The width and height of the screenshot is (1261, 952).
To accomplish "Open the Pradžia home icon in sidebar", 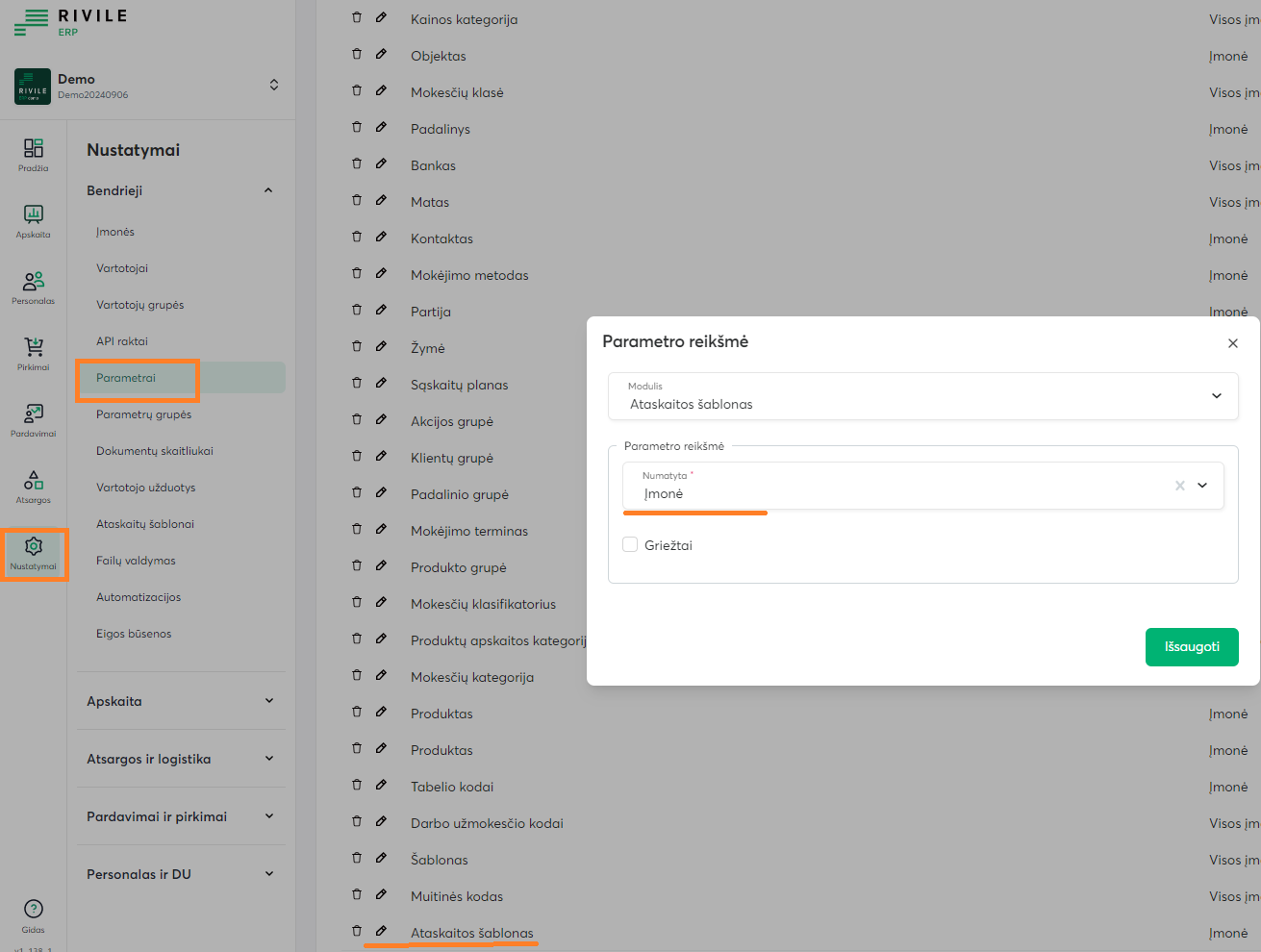I will coord(33,154).
